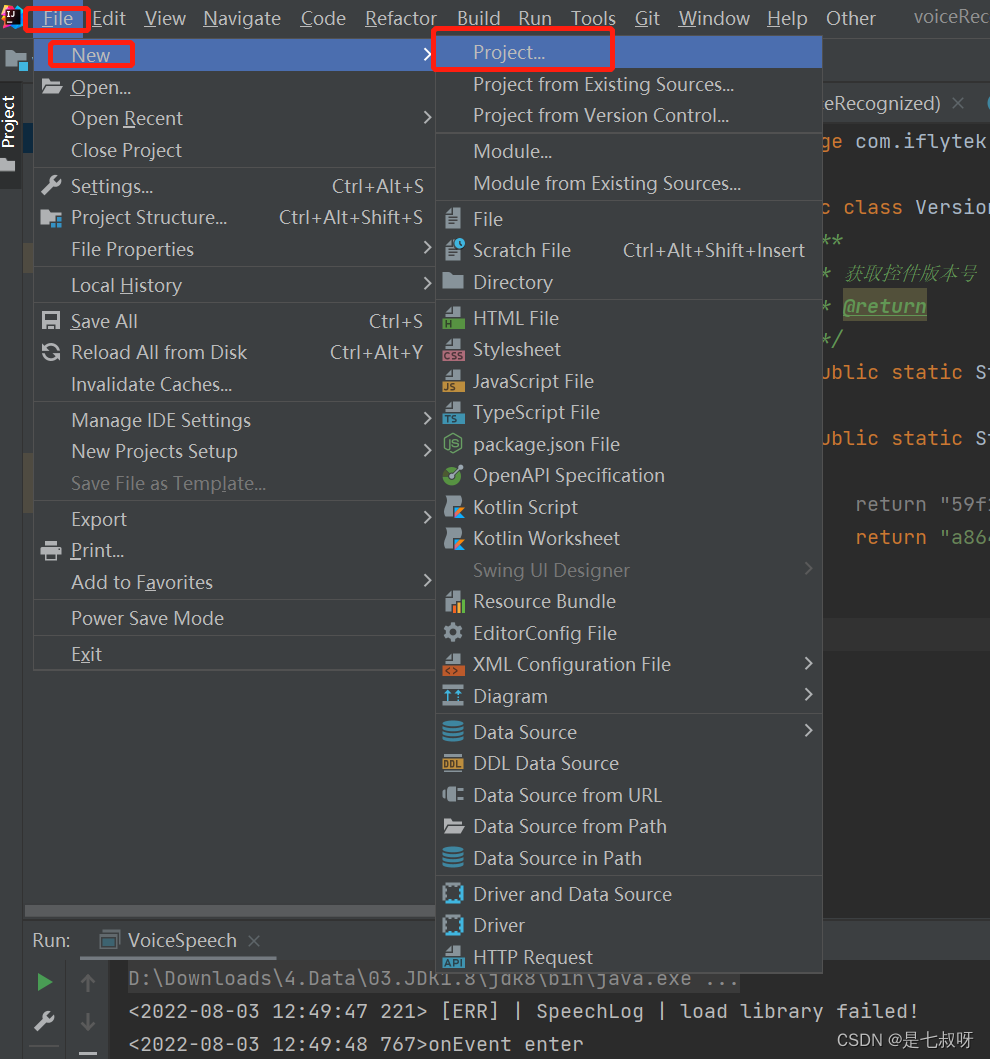Choose Project from Version Control...

pos(629,115)
